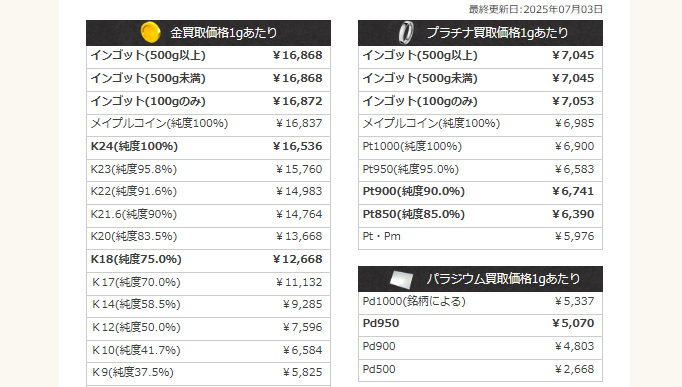Click the K14(純度58.5%) price row
The height and width of the screenshot is (387, 682).
point(208,305)
